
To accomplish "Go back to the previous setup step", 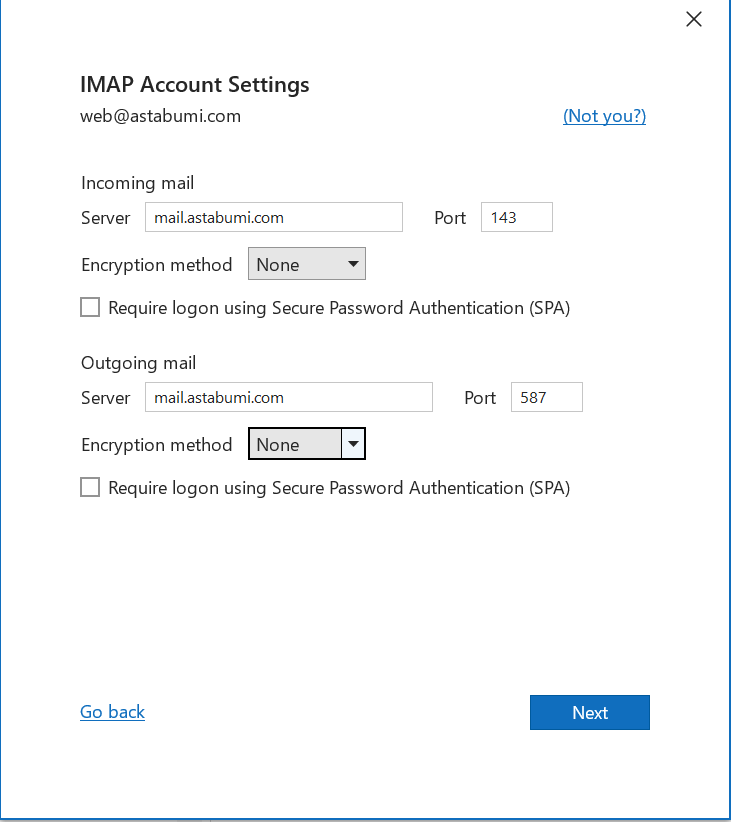I will pos(112,712).
